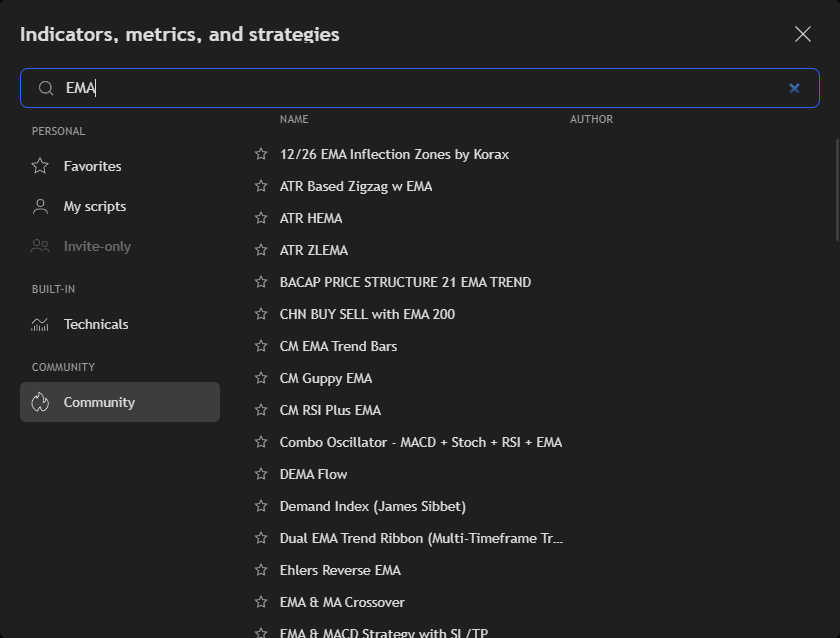The image size is (840, 638).
Task: Star the ATR Based Zigzag w EMA indicator
Action: pos(261,186)
